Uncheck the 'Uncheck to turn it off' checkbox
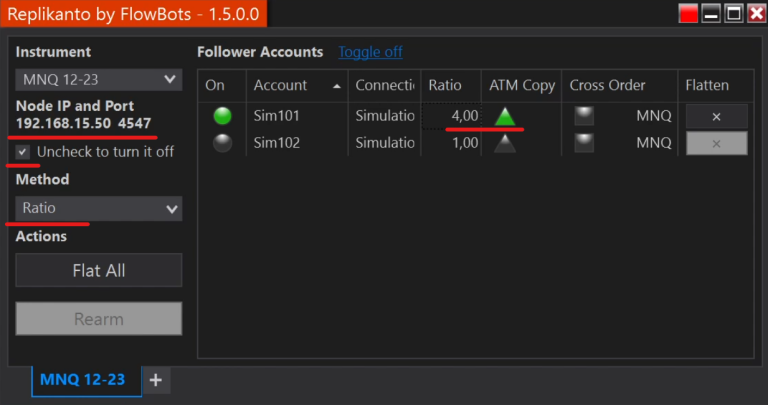Screen dimensions: 768x405 click(23, 152)
